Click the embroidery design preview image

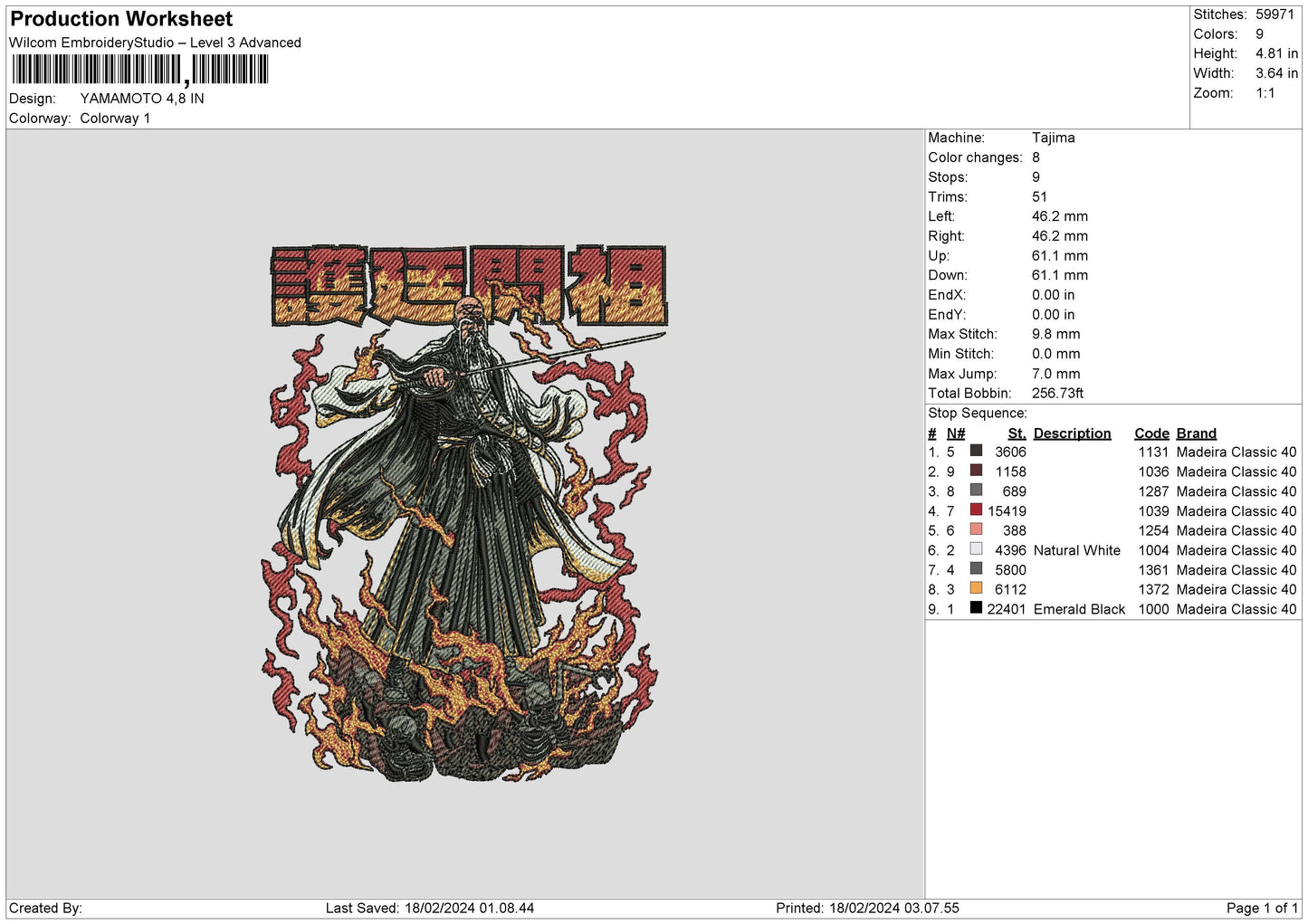[x=463, y=512]
